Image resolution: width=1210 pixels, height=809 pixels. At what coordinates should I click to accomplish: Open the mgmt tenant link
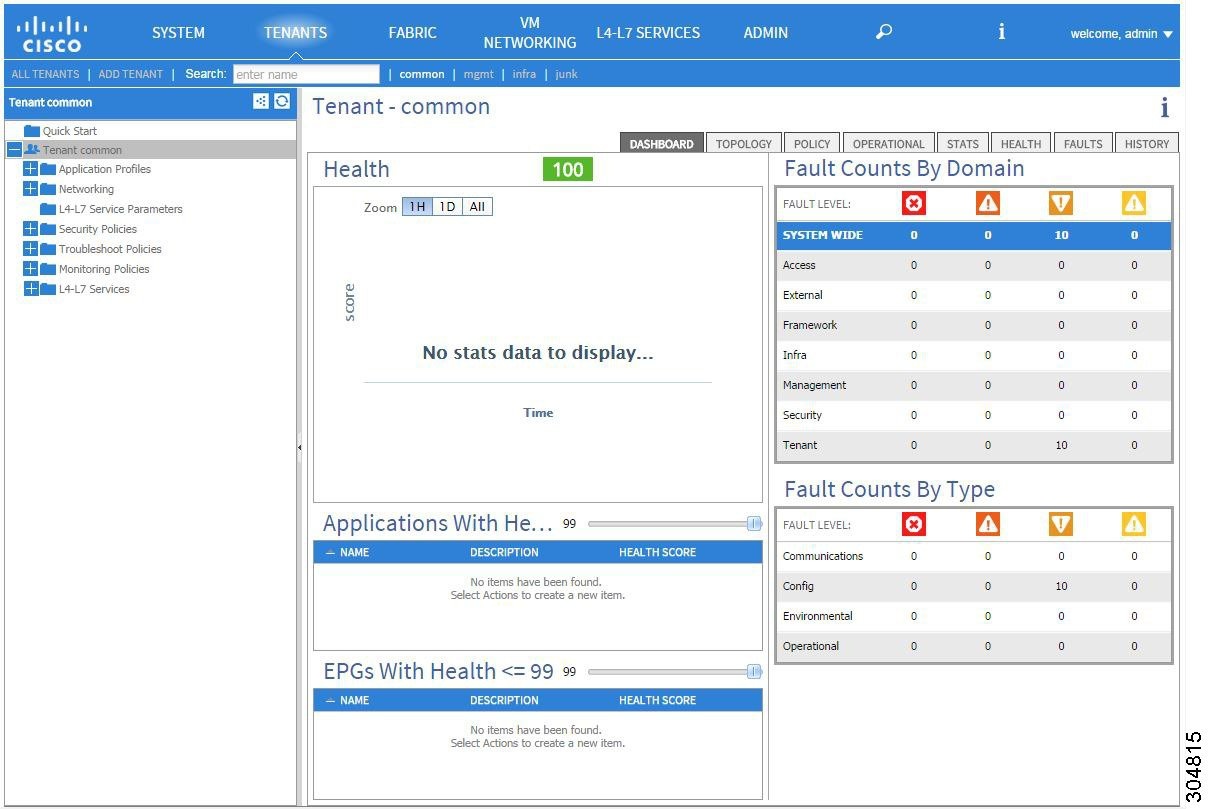[x=479, y=74]
